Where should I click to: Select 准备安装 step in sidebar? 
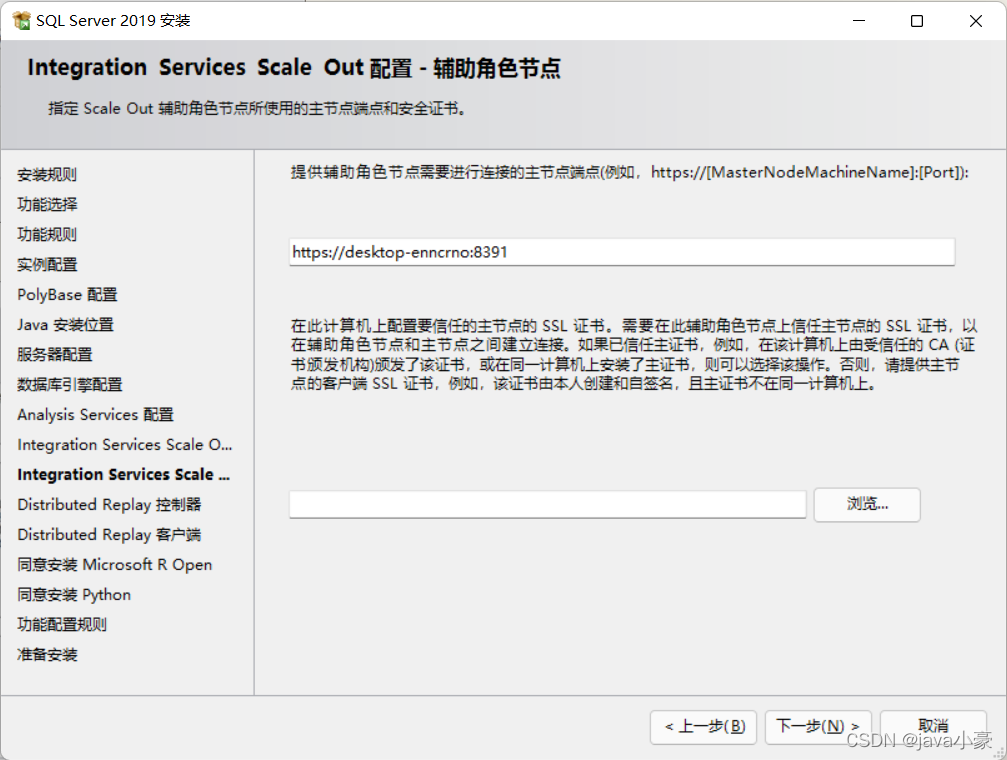click(47, 655)
